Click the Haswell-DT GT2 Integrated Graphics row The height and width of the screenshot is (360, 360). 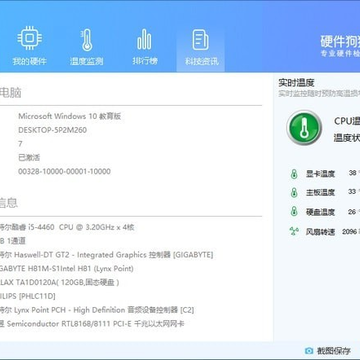pyautogui.click(x=106, y=255)
